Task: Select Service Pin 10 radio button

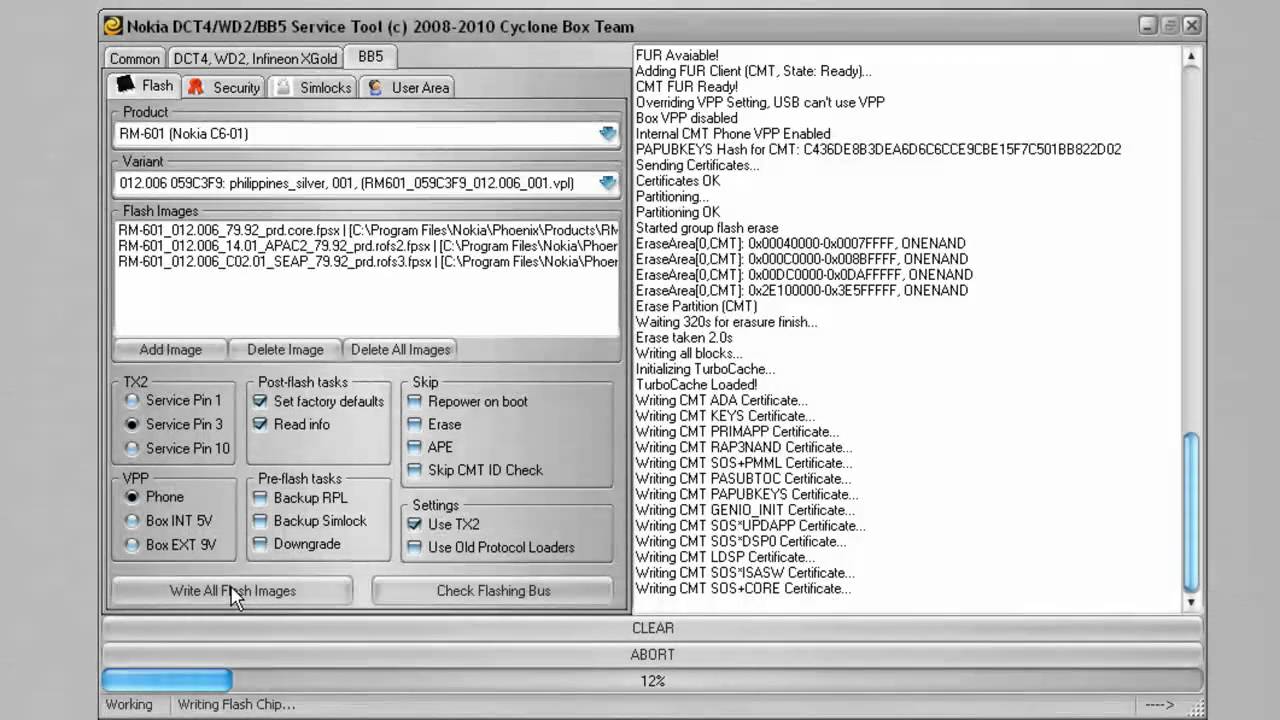Action: click(132, 448)
